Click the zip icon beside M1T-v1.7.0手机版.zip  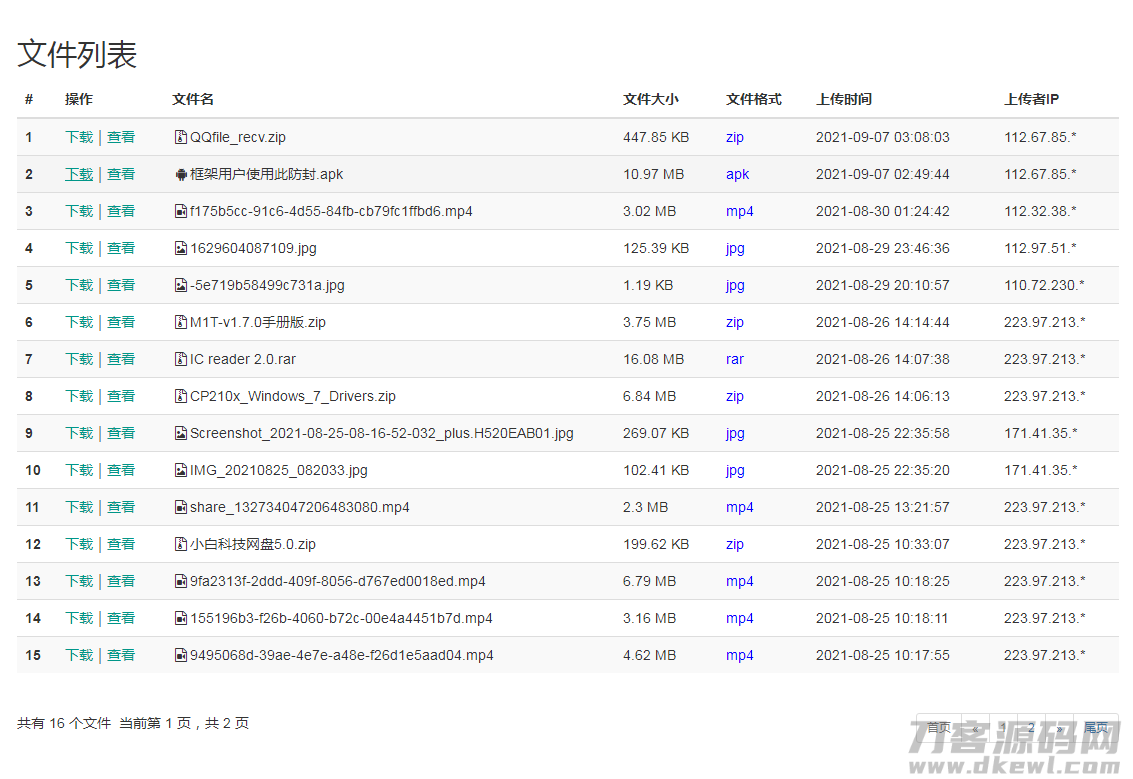181,322
